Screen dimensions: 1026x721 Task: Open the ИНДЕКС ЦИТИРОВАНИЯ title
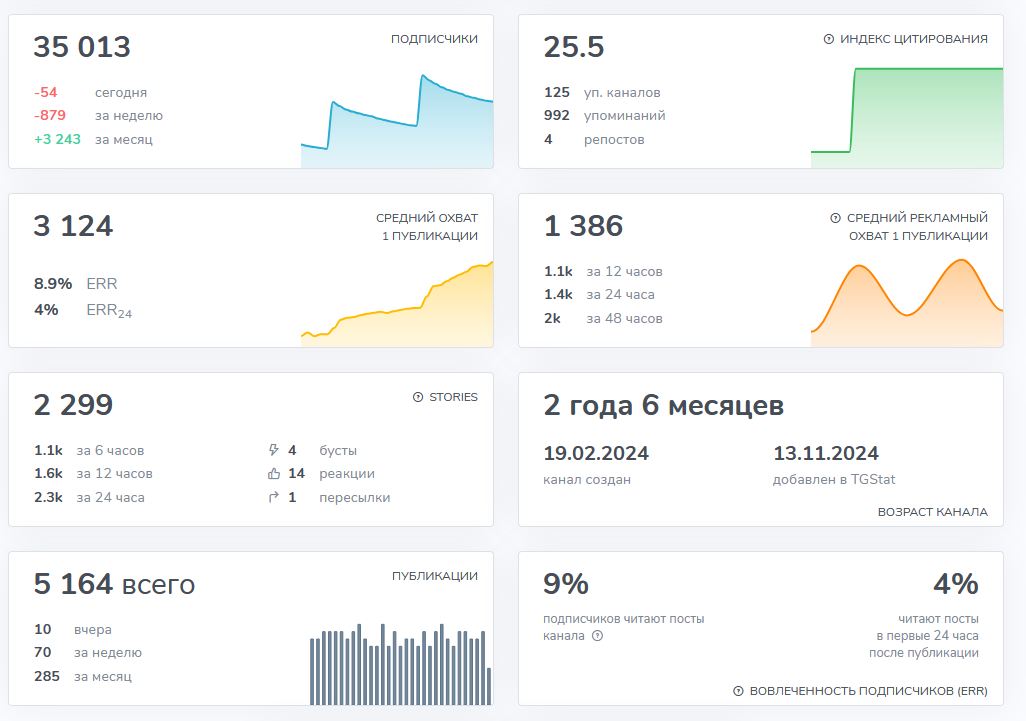914,39
